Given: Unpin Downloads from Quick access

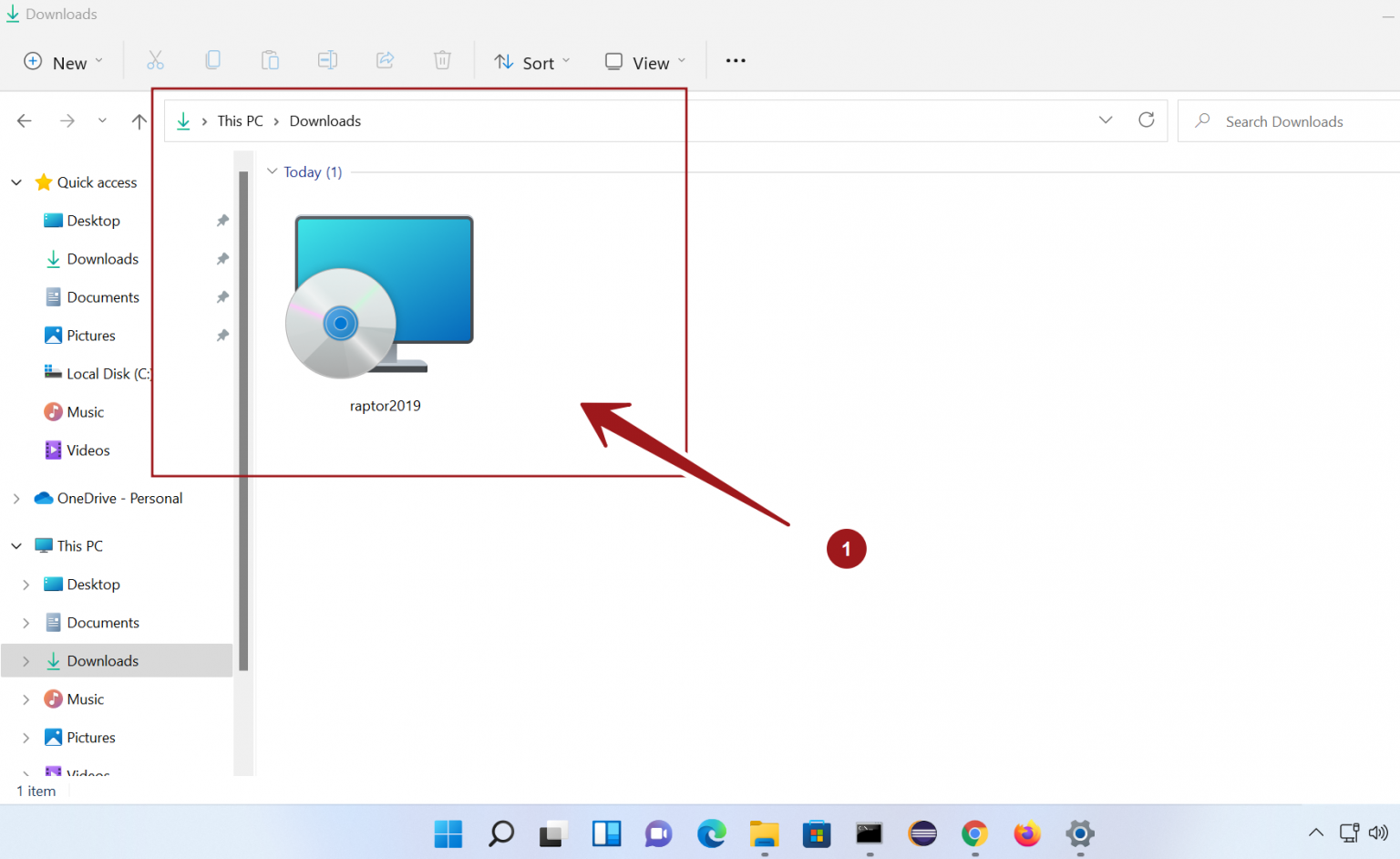Looking at the screenshot, I should pyautogui.click(x=221, y=258).
